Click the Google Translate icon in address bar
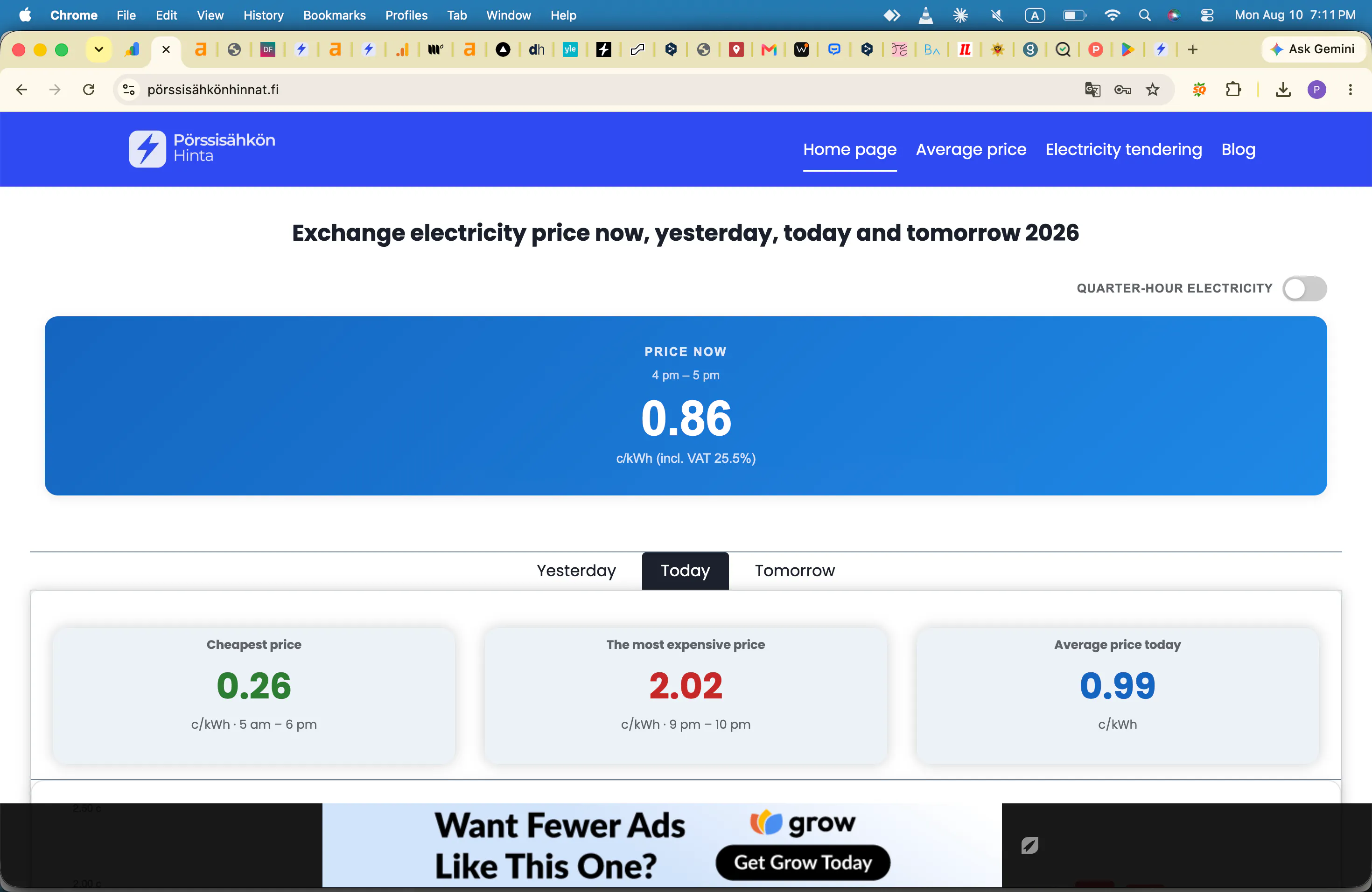The width and height of the screenshot is (1372, 892). 1092,90
